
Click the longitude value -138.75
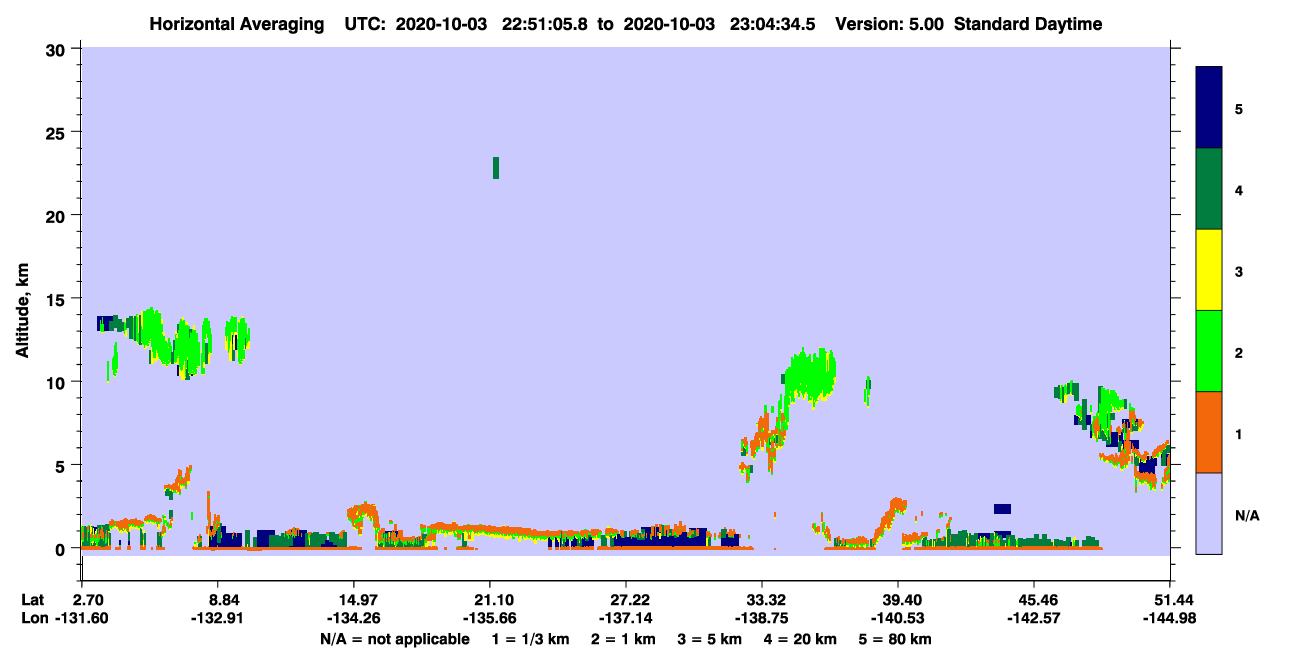coord(762,618)
